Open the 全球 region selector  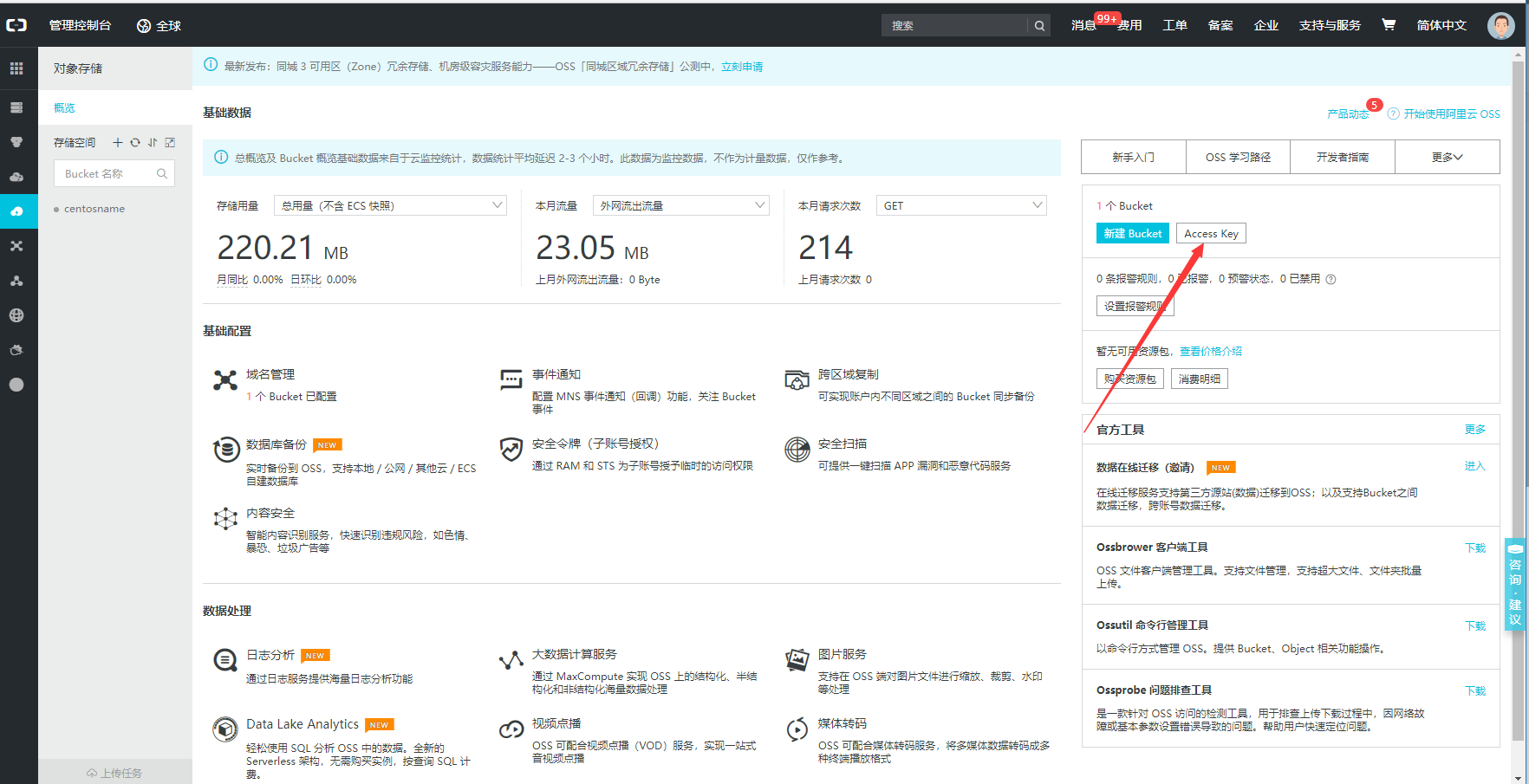[x=159, y=25]
